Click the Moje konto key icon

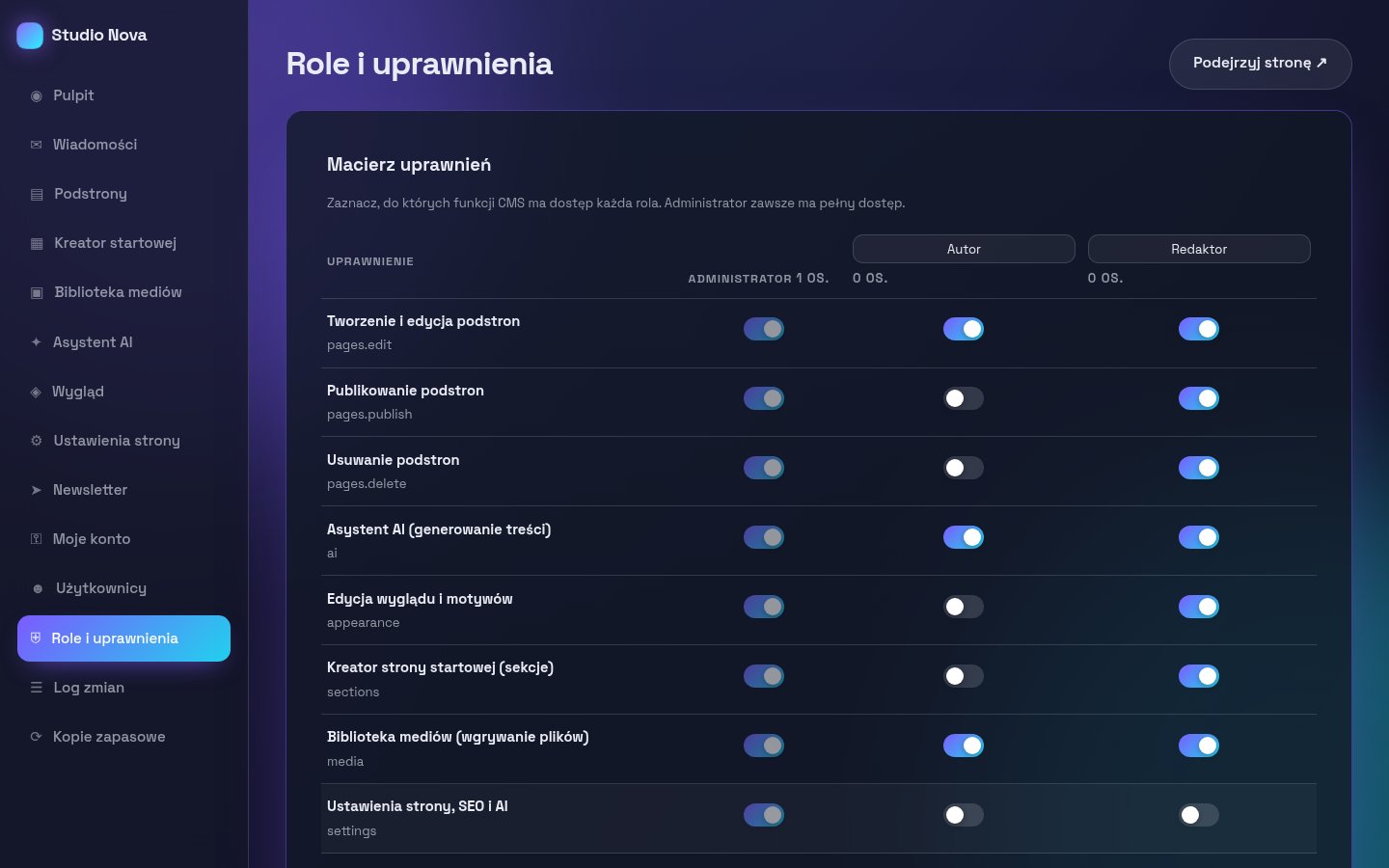tap(37, 539)
